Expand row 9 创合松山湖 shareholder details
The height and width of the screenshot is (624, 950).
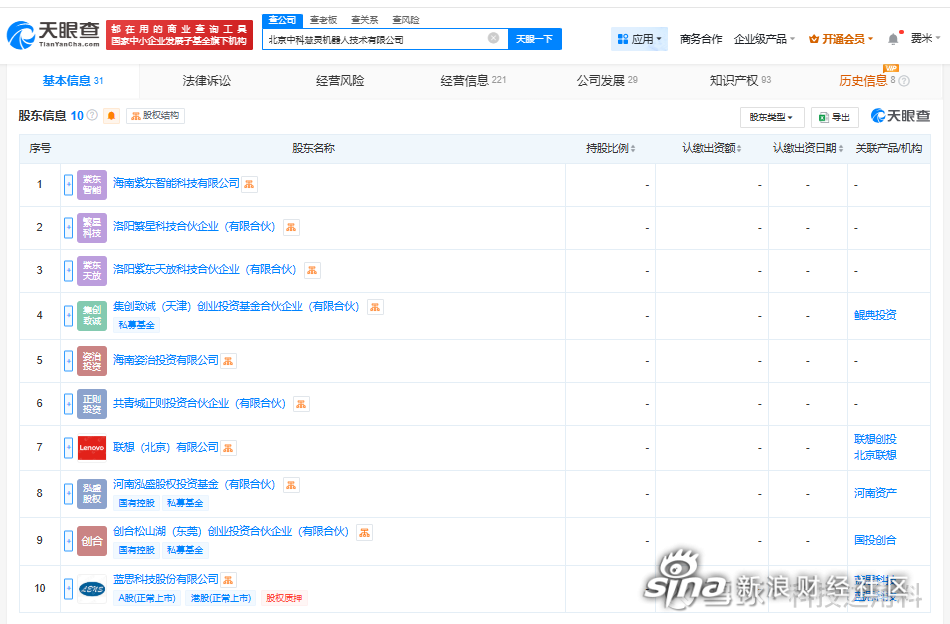click(68, 541)
